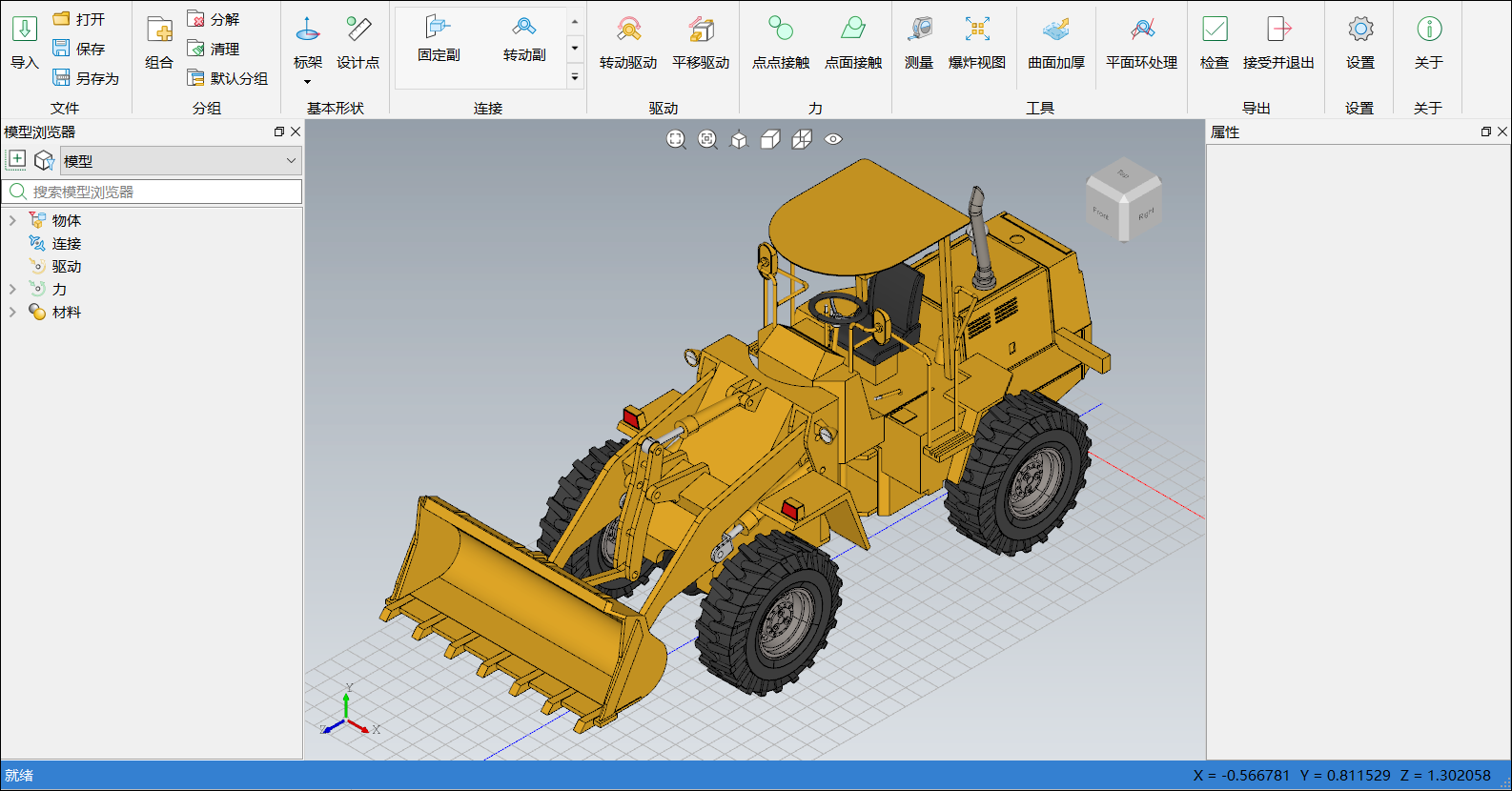Toggle the 模型浏览器 panel float button
The image size is (1512, 791).
tap(279, 132)
